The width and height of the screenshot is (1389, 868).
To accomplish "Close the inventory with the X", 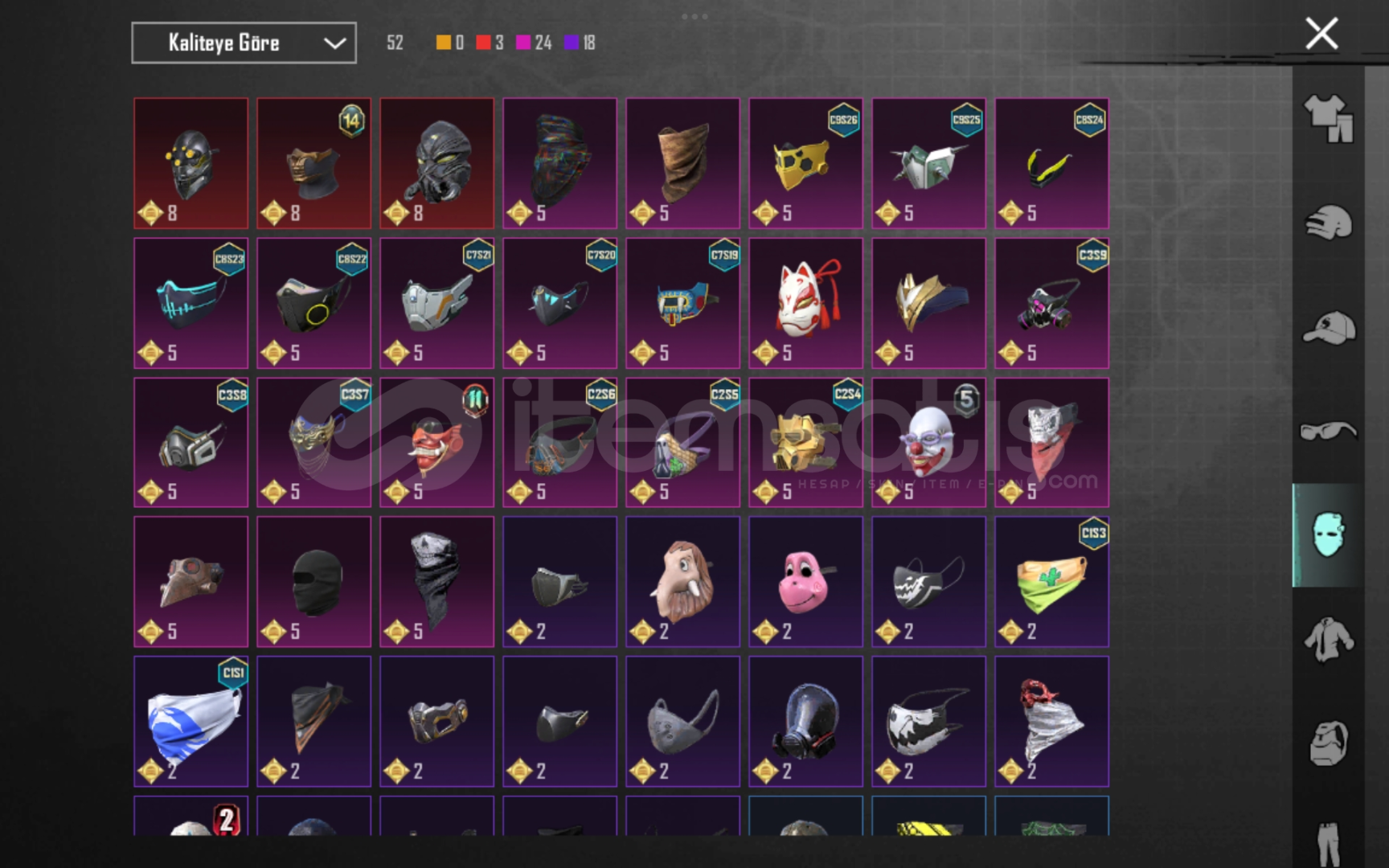I will pyautogui.click(x=1321, y=34).
